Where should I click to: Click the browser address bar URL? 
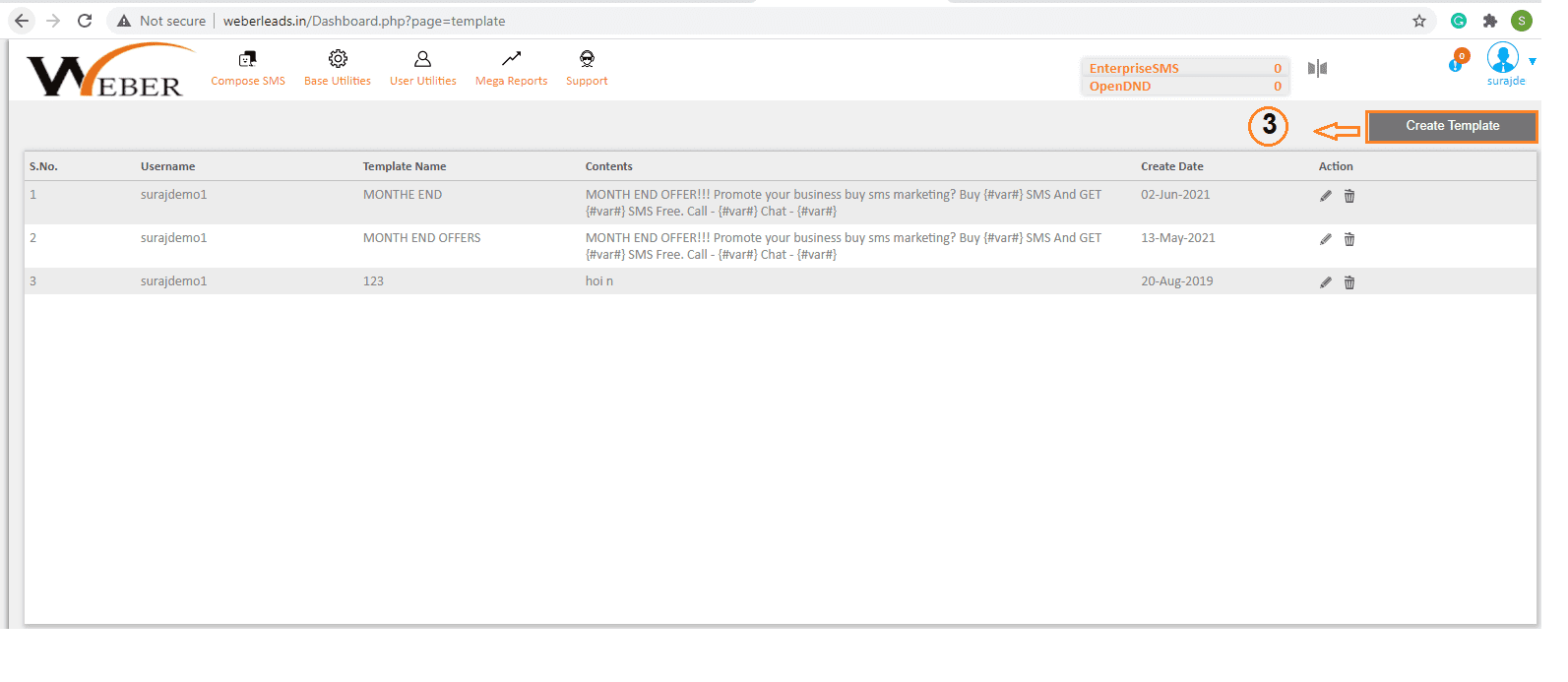coord(364,21)
